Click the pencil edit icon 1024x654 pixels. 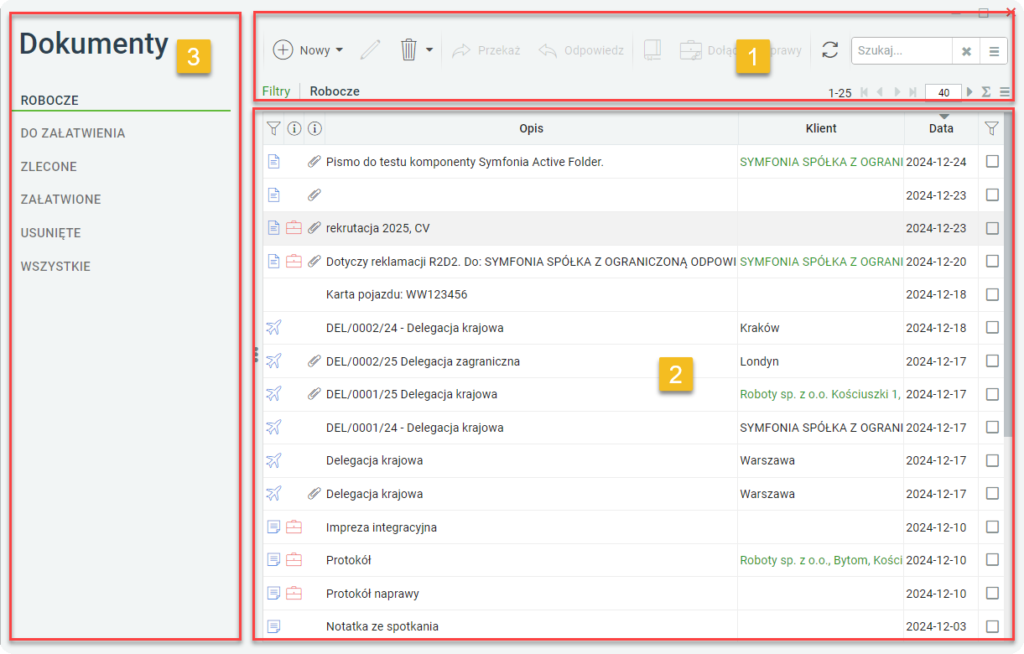[370, 50]
